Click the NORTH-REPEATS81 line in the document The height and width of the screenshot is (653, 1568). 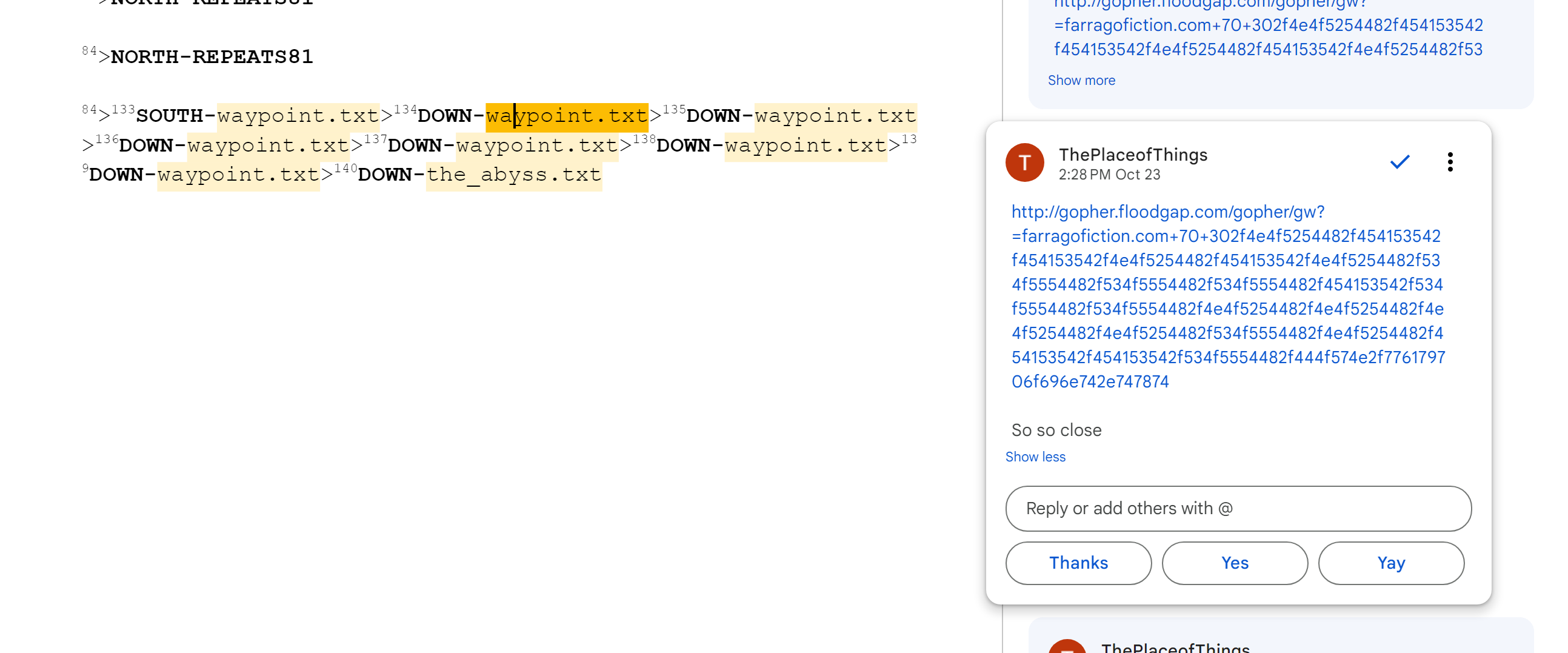tap(211, 57)
